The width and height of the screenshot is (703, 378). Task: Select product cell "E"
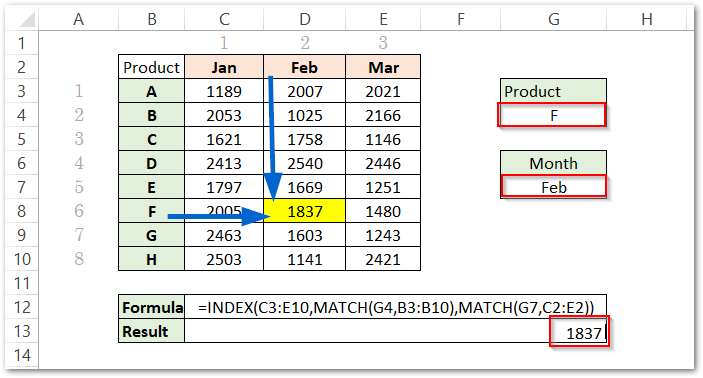[x=152, y=187]
